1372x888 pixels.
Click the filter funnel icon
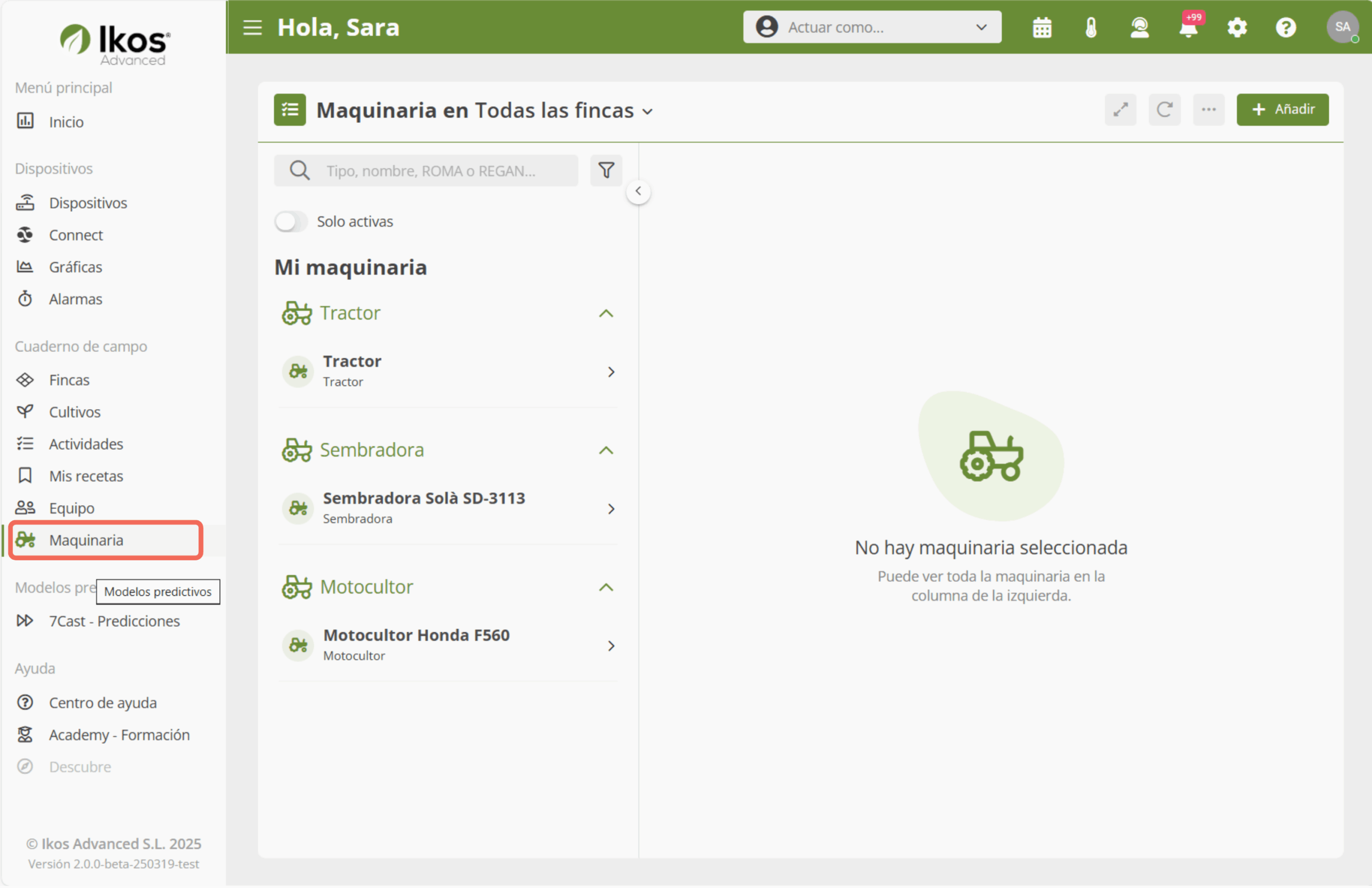coord(606,170)
